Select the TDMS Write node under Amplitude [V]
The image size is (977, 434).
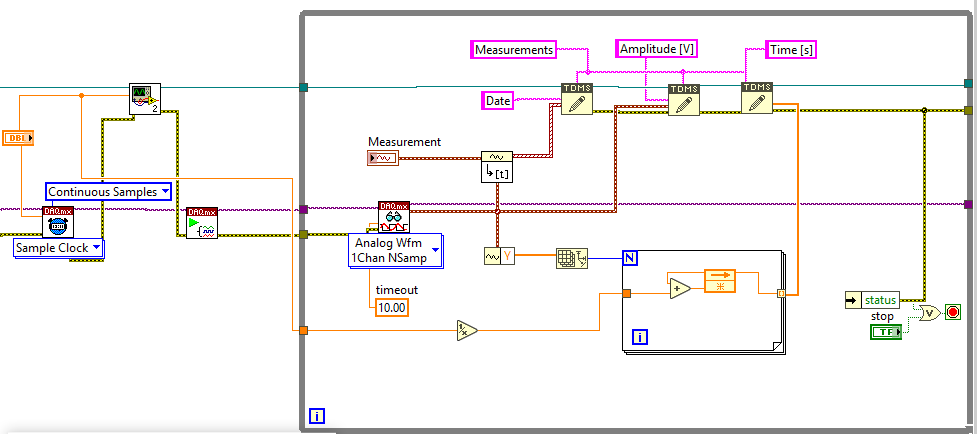click(684, 100)
